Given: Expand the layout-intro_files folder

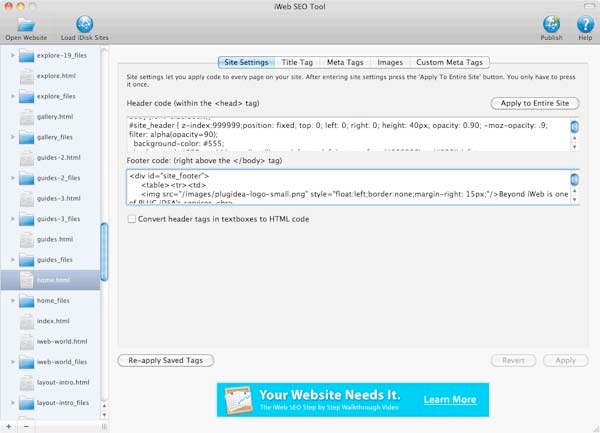Looking at the screenshot, I should (x=12, y=403).
